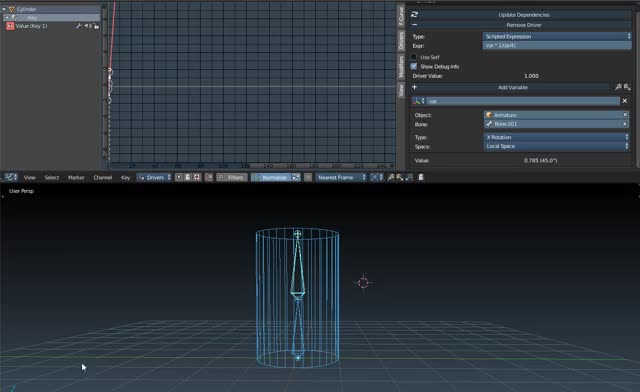Viewport: 640px width, 392px height.
Task: Switch to the F-Curve sidebar tab
Action: point(401,16)
